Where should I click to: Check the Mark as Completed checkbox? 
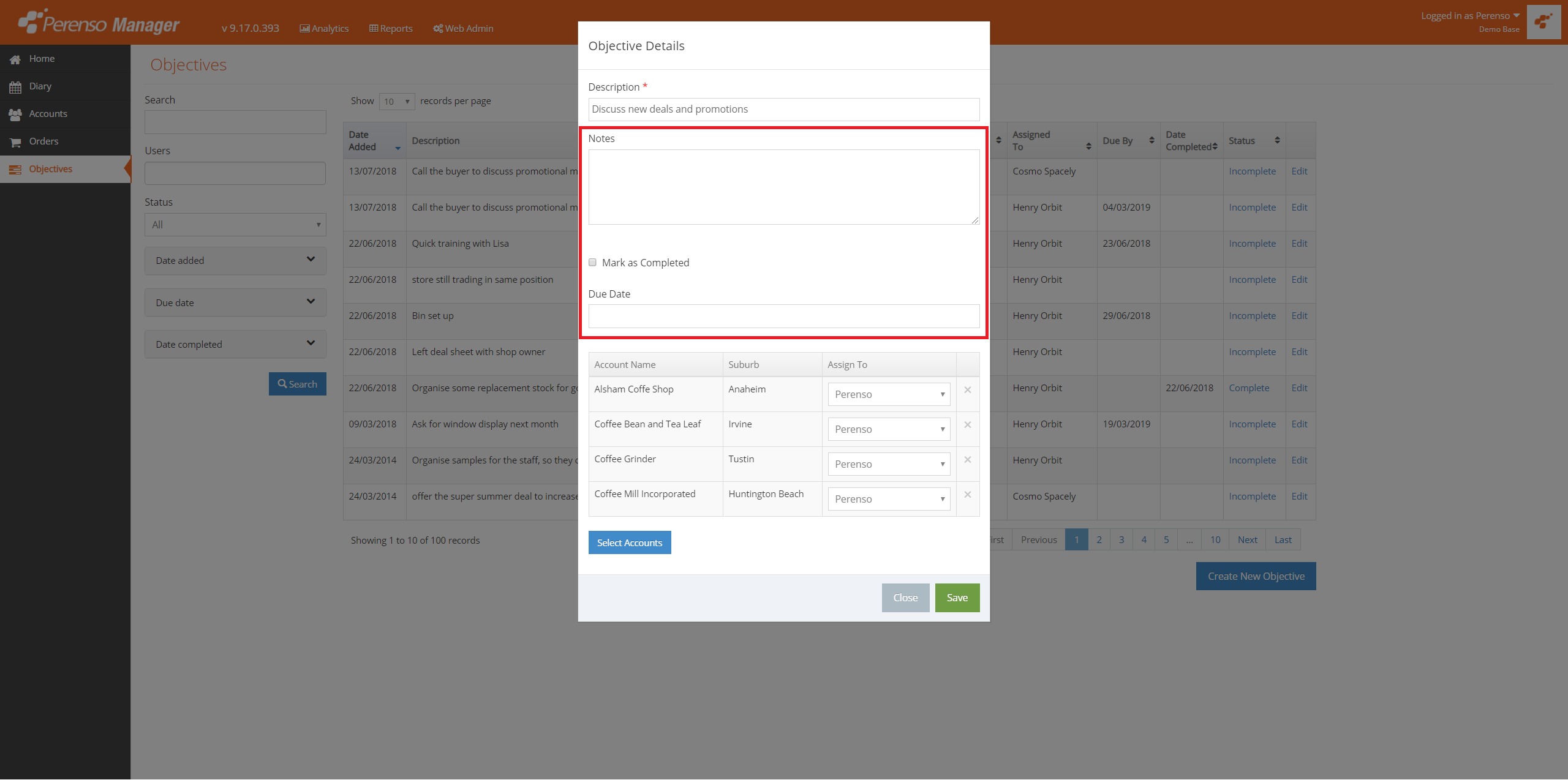(592, 263)
